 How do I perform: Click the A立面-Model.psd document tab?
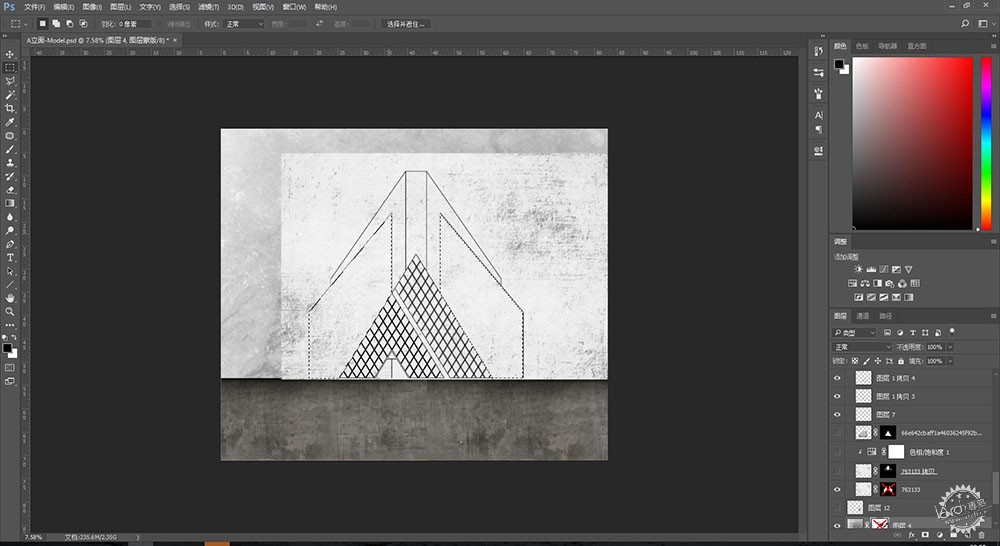coord(96,40)
